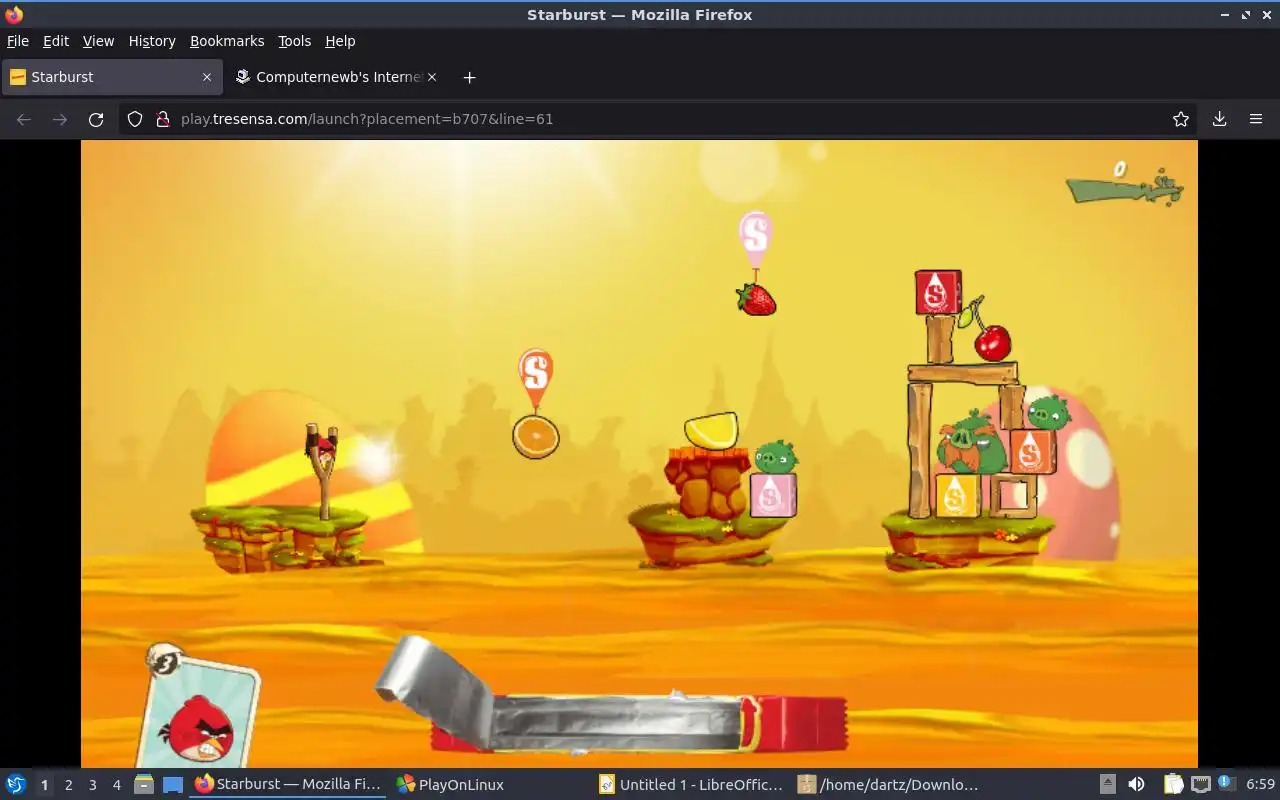Select the Starburst tab
Image resolution: width=1280 pixels, height=800 pixels.
point(110,77)
